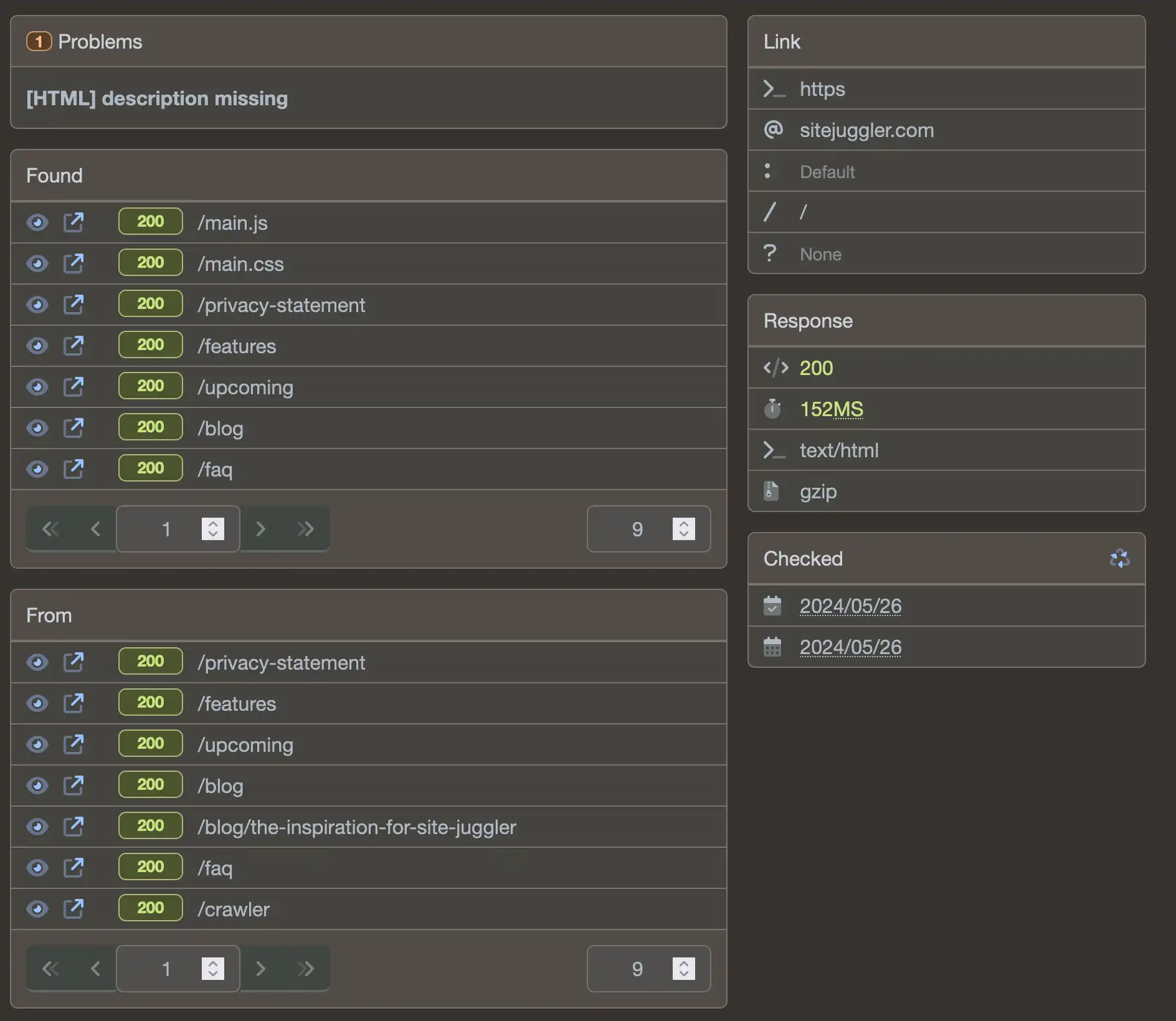View /blog details in Found list
Viewport: 1176px width, 1021px height.
point(37,428)
